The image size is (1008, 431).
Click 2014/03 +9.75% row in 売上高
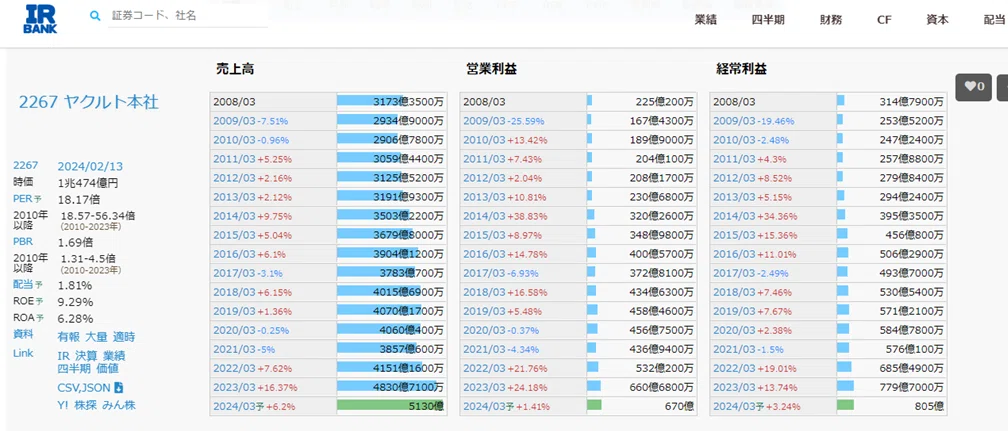click(328, 216)
